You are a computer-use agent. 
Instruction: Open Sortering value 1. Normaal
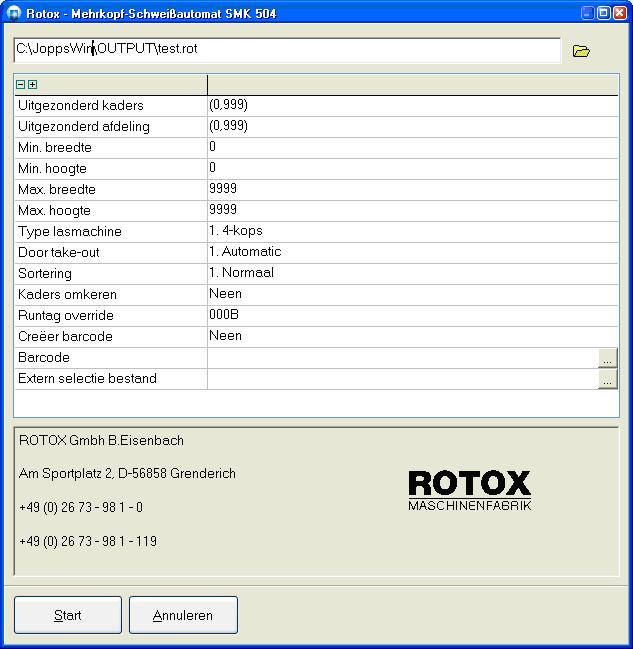tap(412, 274)
